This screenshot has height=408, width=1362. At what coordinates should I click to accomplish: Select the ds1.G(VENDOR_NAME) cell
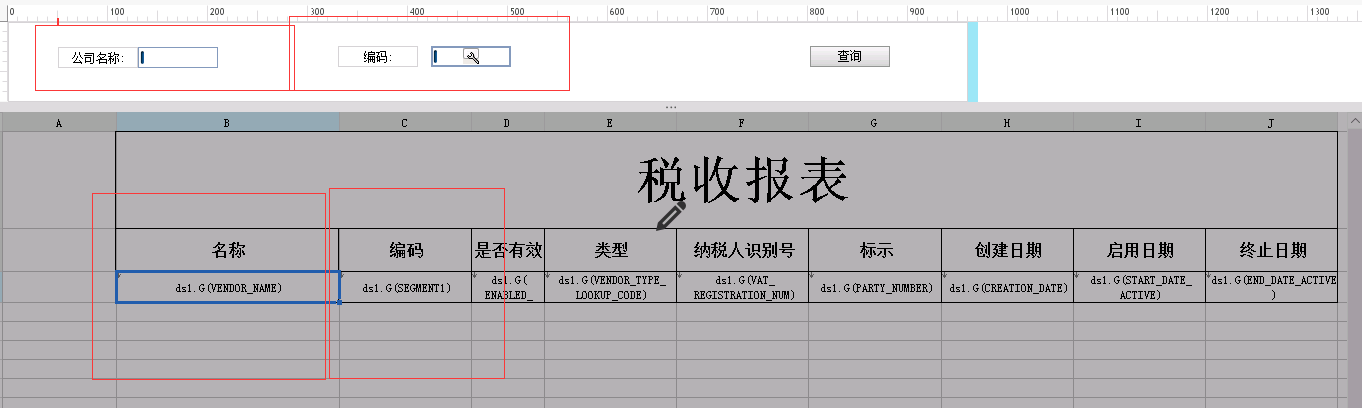pyautogui.click(x=228, y=287)
